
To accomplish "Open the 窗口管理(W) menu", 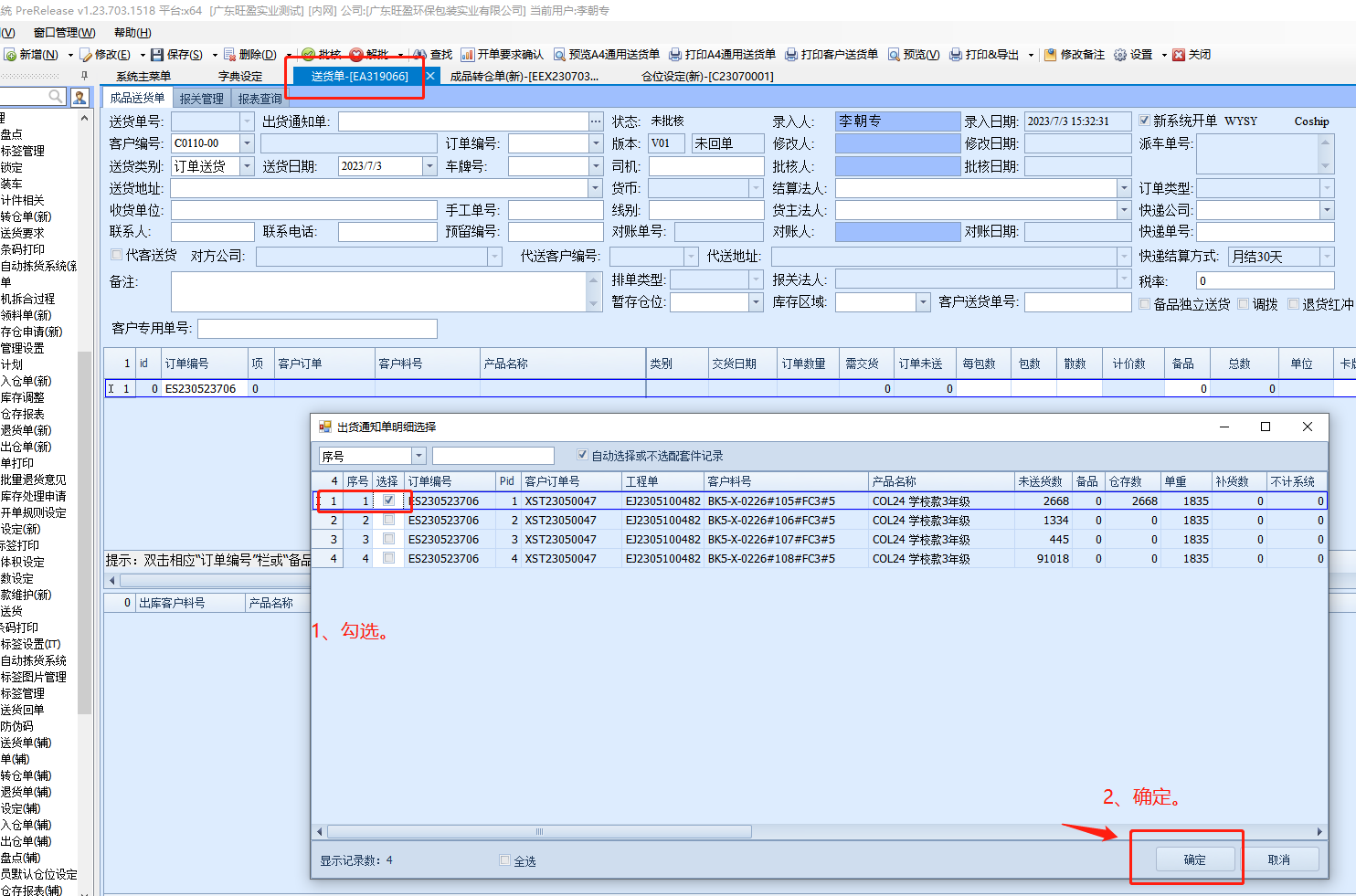I will coord(64,33).
